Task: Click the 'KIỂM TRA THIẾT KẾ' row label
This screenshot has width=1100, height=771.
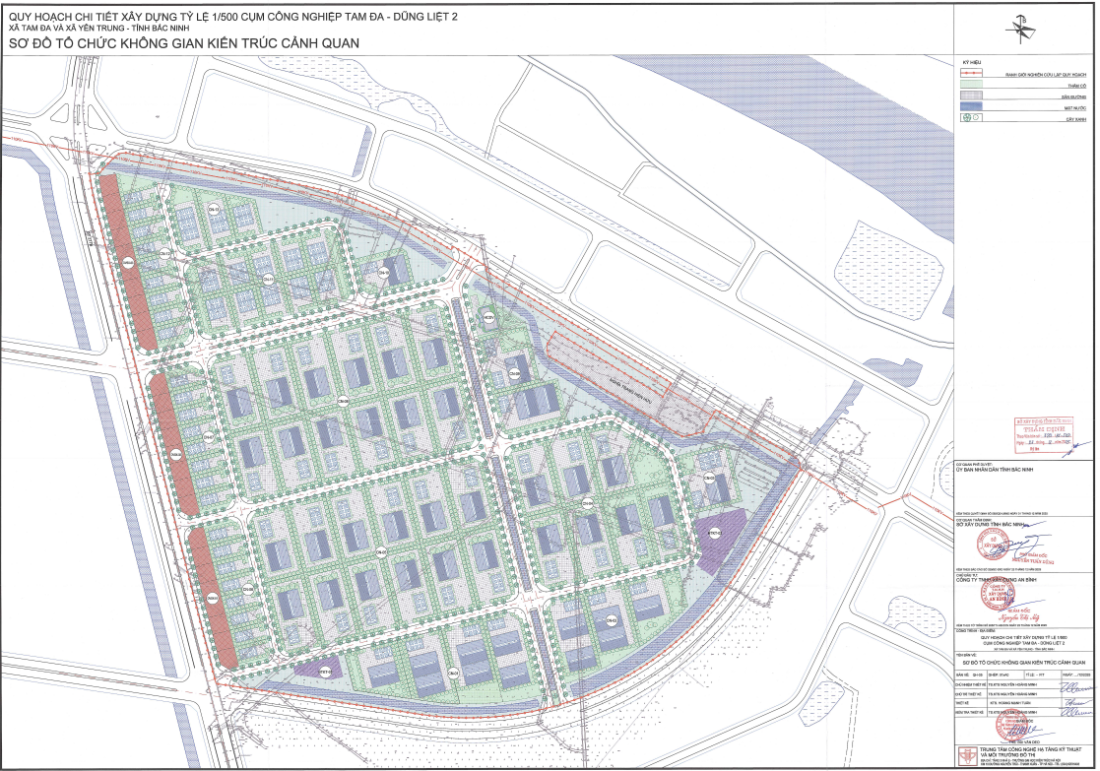Action: [971, 712]
